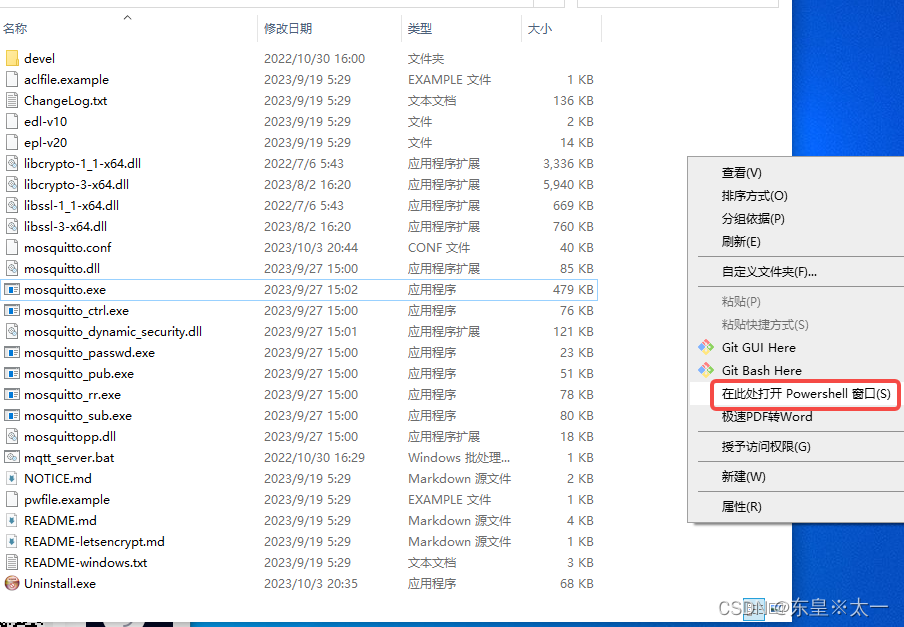The height and width of the screenshot is (627, 904).
Task: Select the pwfile.example file name
Action: pyautogui.click(x=67, y=500)
